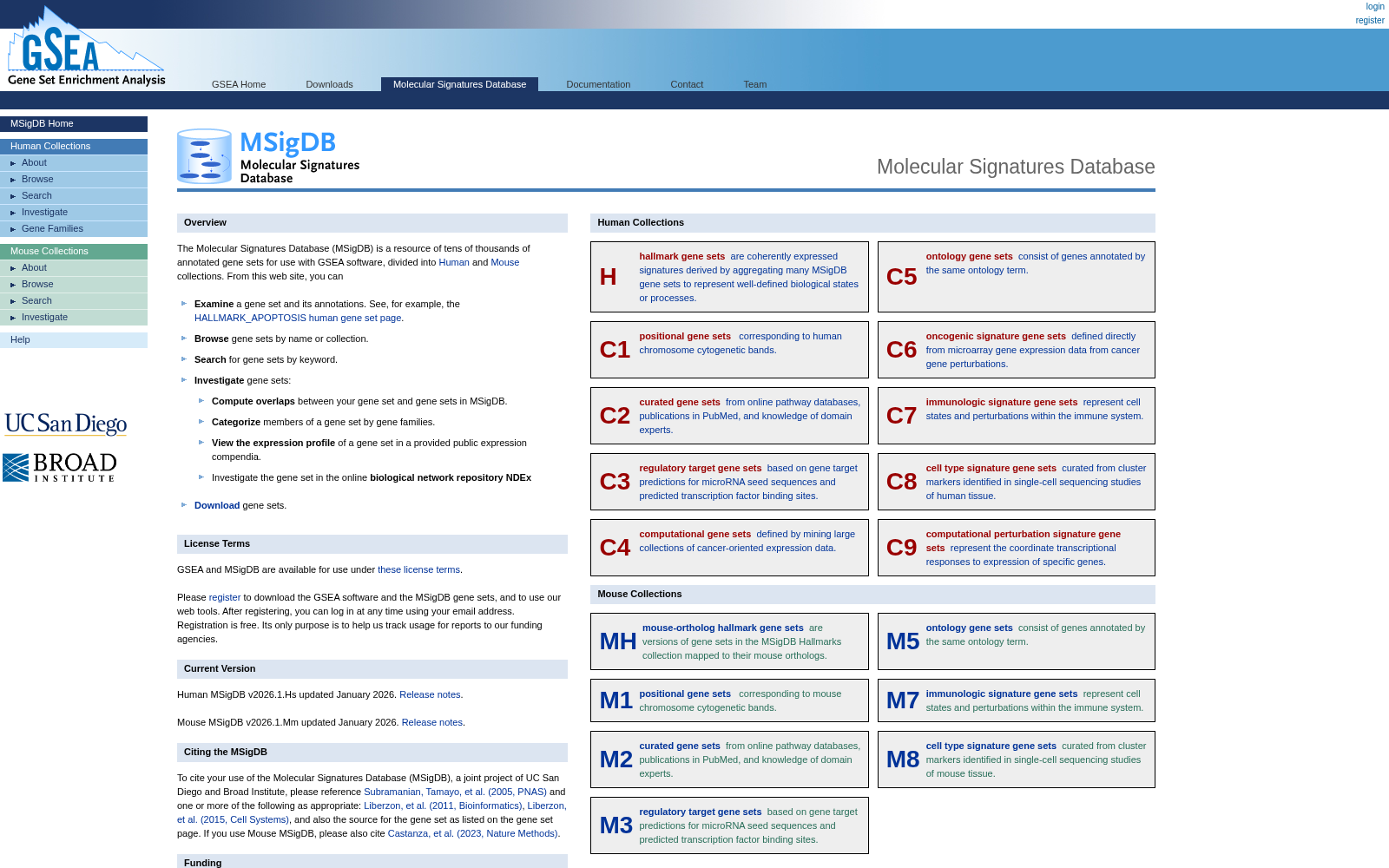This screenshot has height=868, width=1389.
Task: Follow the Mouse link in the overview
Action: (x=505, y=262)
